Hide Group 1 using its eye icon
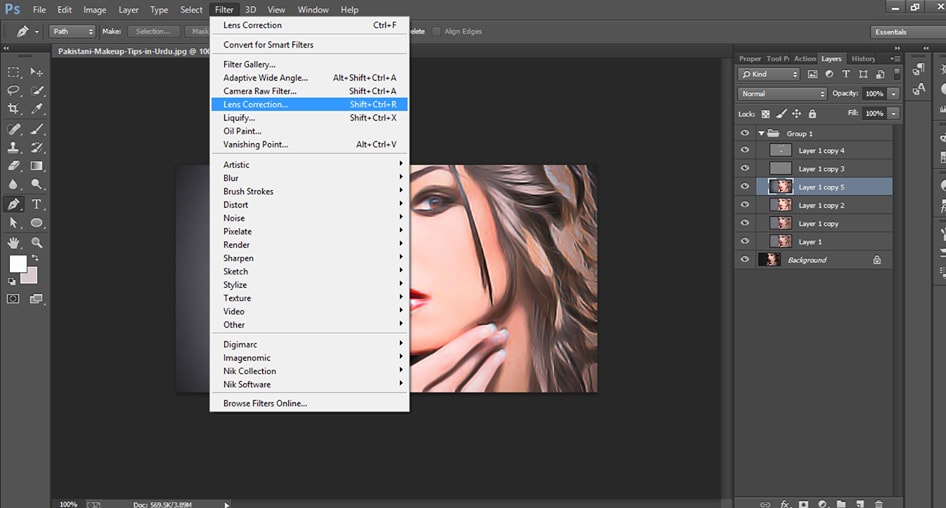Viewport: 946px width, 508px height. [x=744, y=133]
